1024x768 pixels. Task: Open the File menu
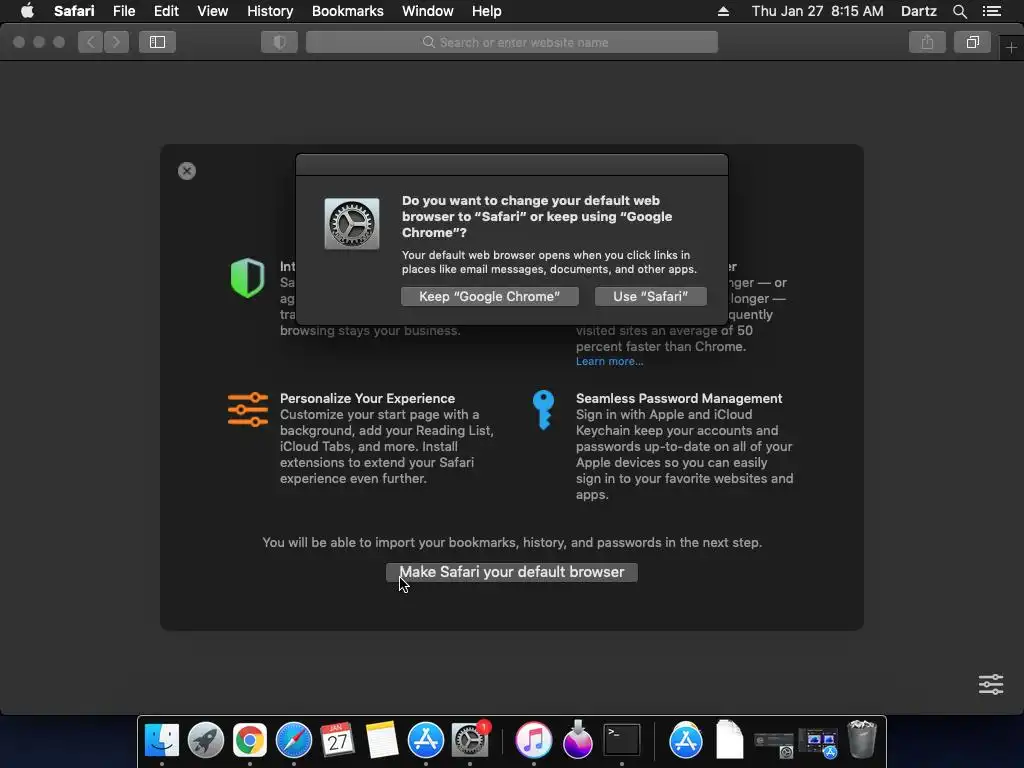tap(123, 11)
